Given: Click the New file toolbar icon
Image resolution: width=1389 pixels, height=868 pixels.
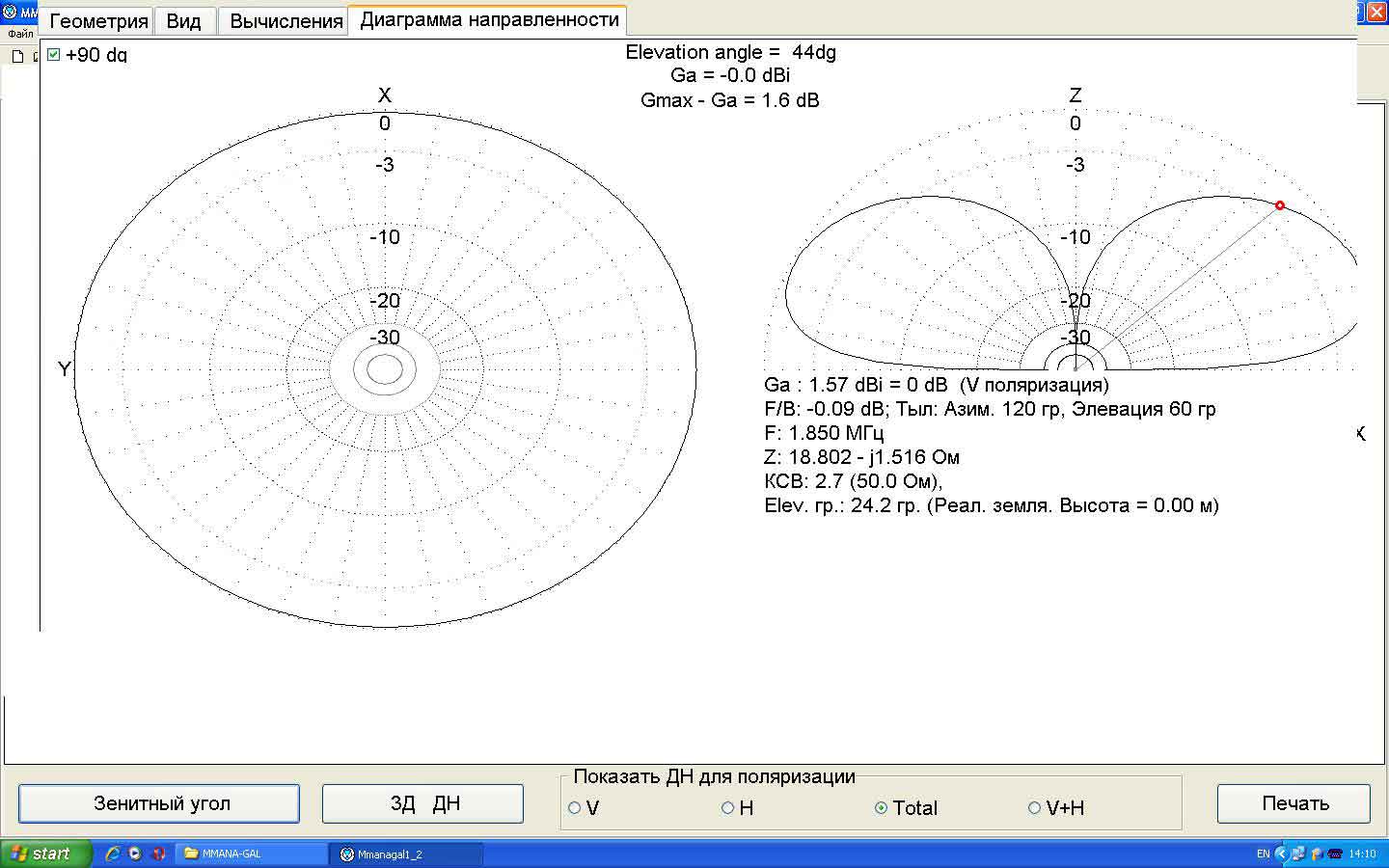Looking at the screenshot, I should pyautogui.click(x=17, y=56).
